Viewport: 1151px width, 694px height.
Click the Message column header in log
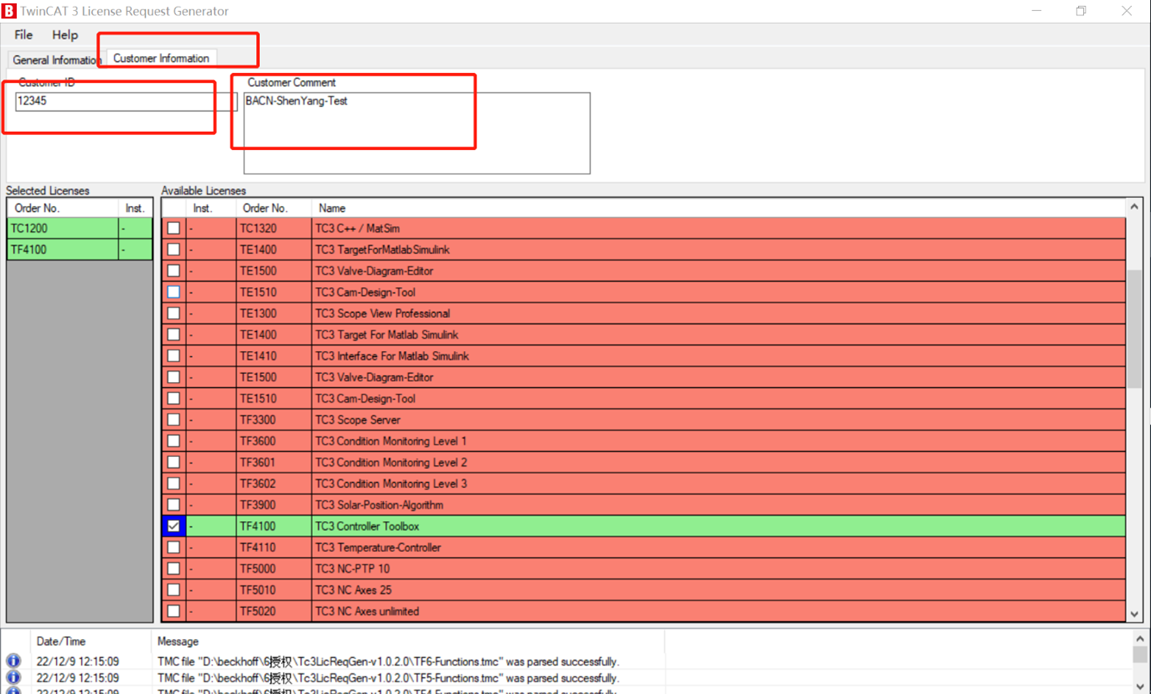[408, 641]
